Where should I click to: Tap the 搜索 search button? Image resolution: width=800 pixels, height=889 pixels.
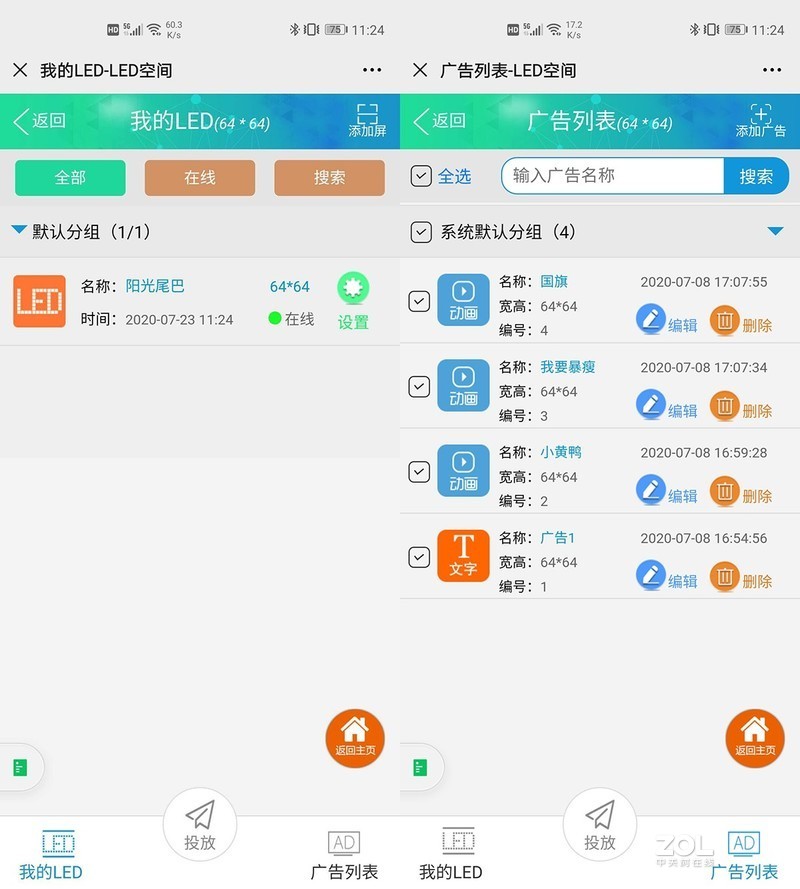pos(756,176)
